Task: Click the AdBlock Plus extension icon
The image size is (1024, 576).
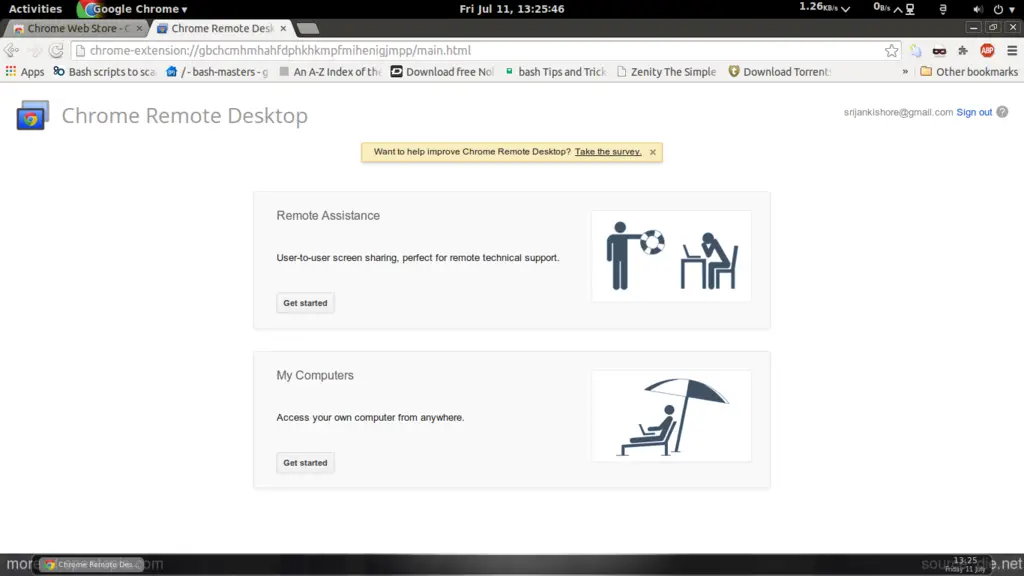Action: [987, 50]
